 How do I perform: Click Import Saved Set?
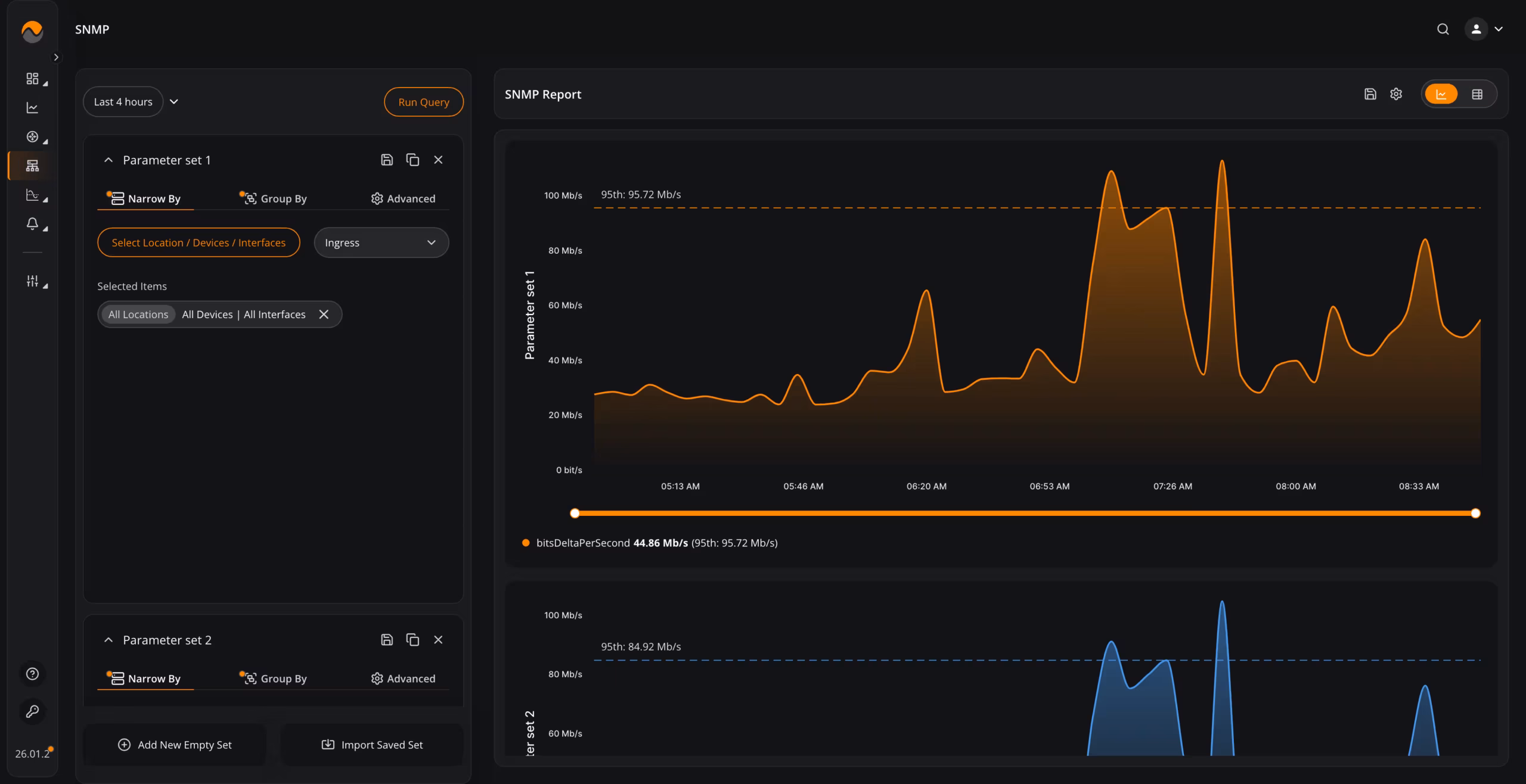click(372, 745)
